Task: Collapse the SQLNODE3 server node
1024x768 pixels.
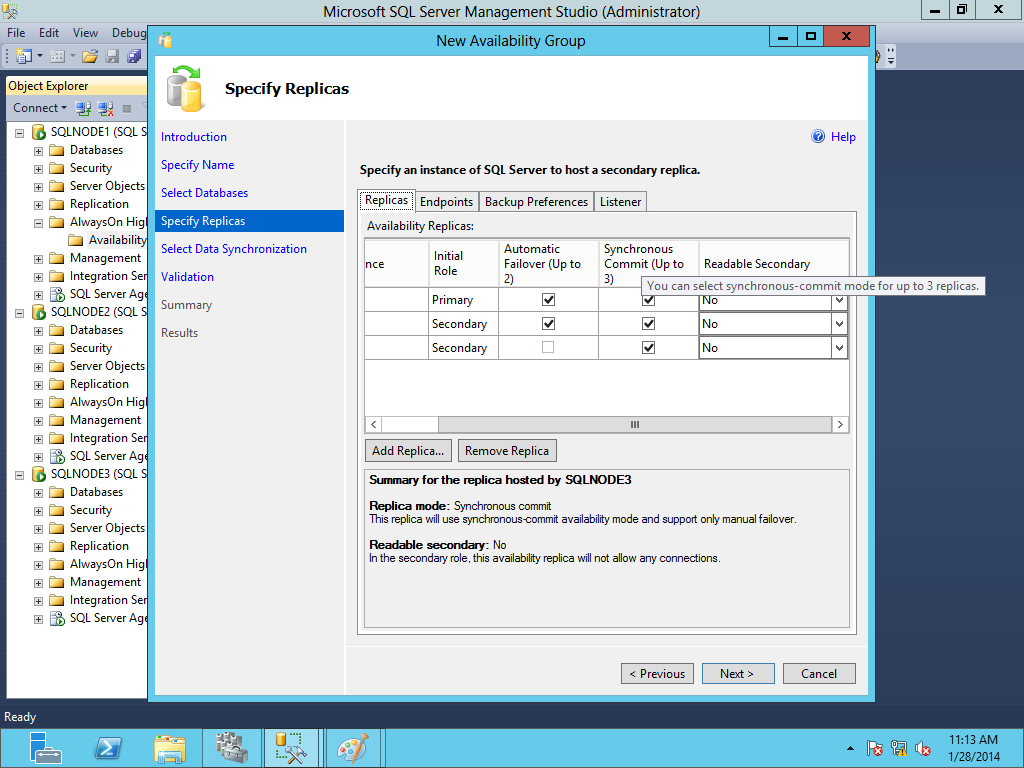Action: pos(20,475)
